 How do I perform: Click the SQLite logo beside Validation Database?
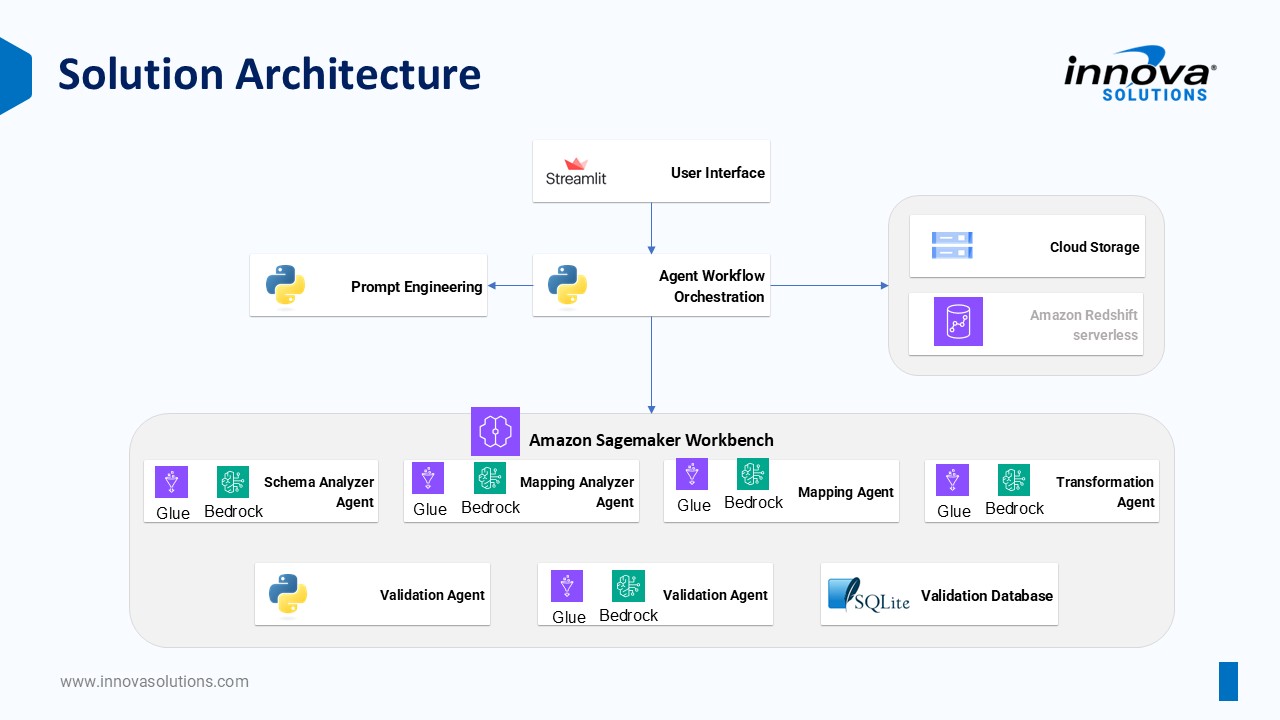pos(868,595)
